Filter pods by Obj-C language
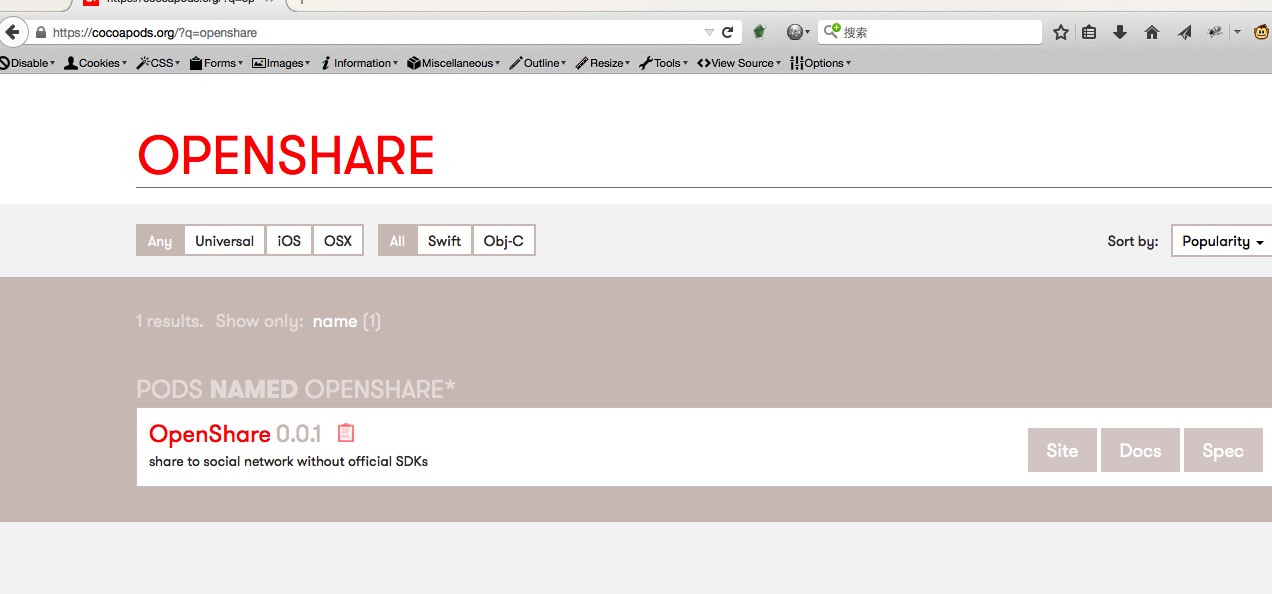Image resolution: width=1272 pixels, height=594 pixels. point(504,241)
